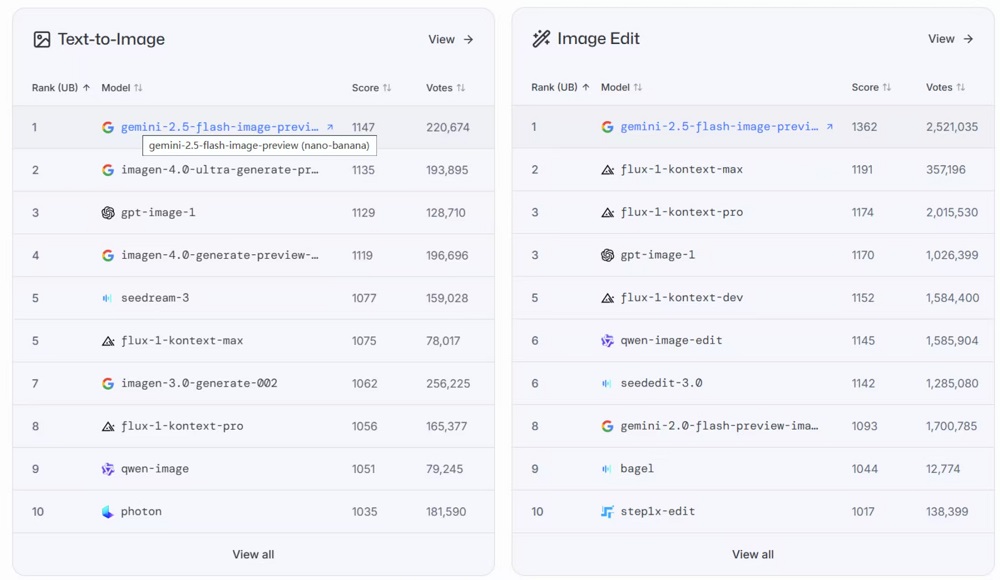Screen dimensions: 1000x580
Task: Sort Image Edit table by Model
Action: (x=621, y=88)
